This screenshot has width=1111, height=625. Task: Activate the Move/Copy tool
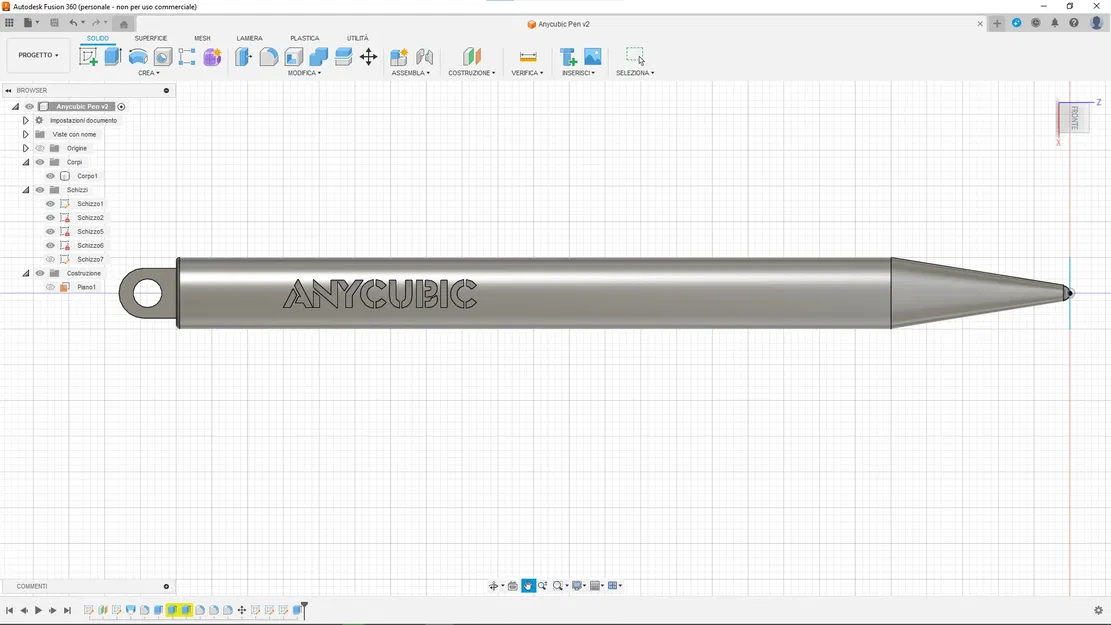pos(369,57)
